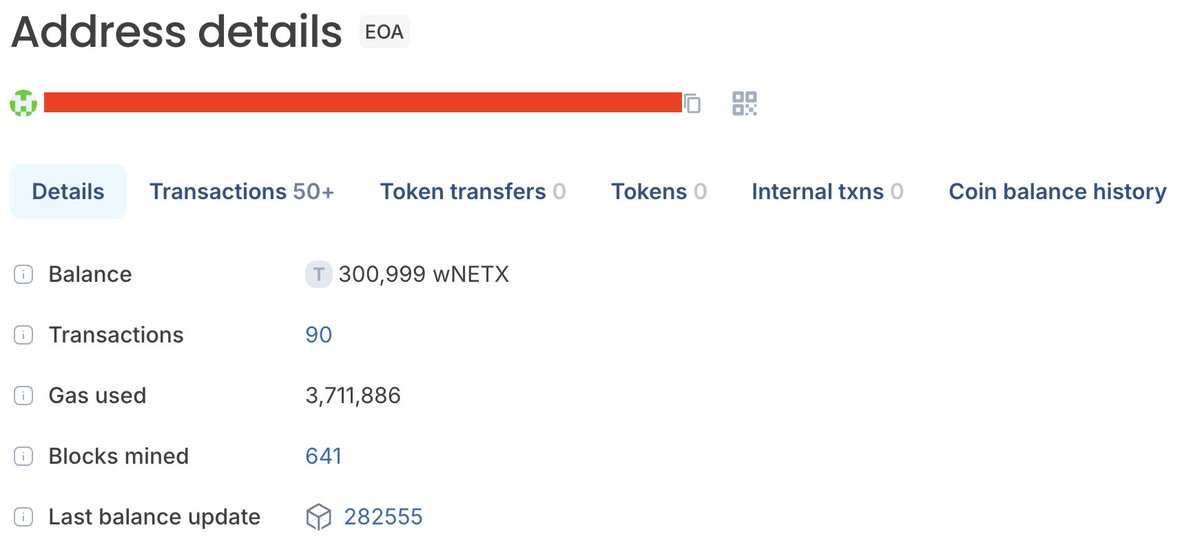
Task: Click the block cube icon
Action: (318, 517)
